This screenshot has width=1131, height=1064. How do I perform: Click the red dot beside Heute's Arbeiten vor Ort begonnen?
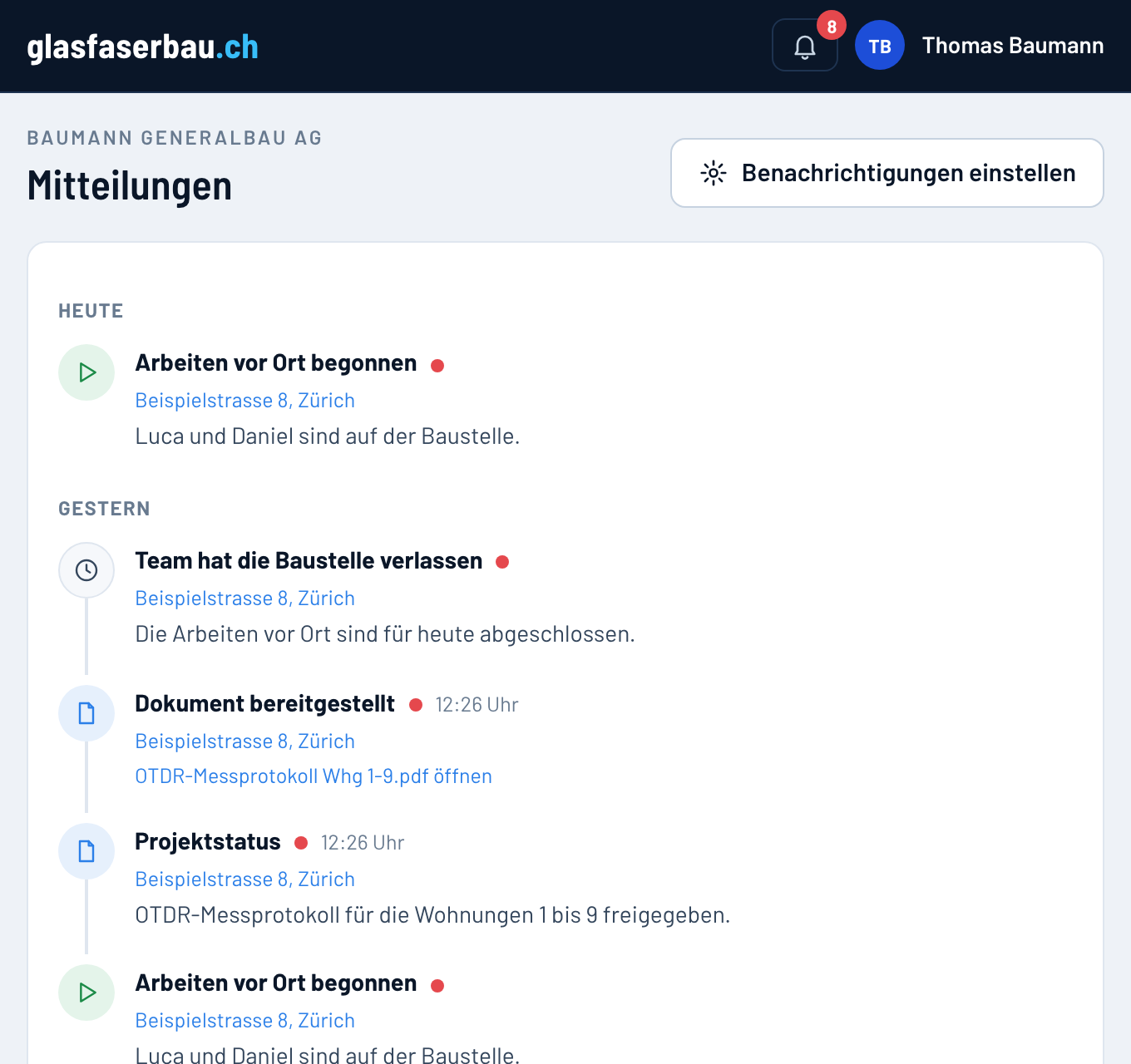coord(437,366)
